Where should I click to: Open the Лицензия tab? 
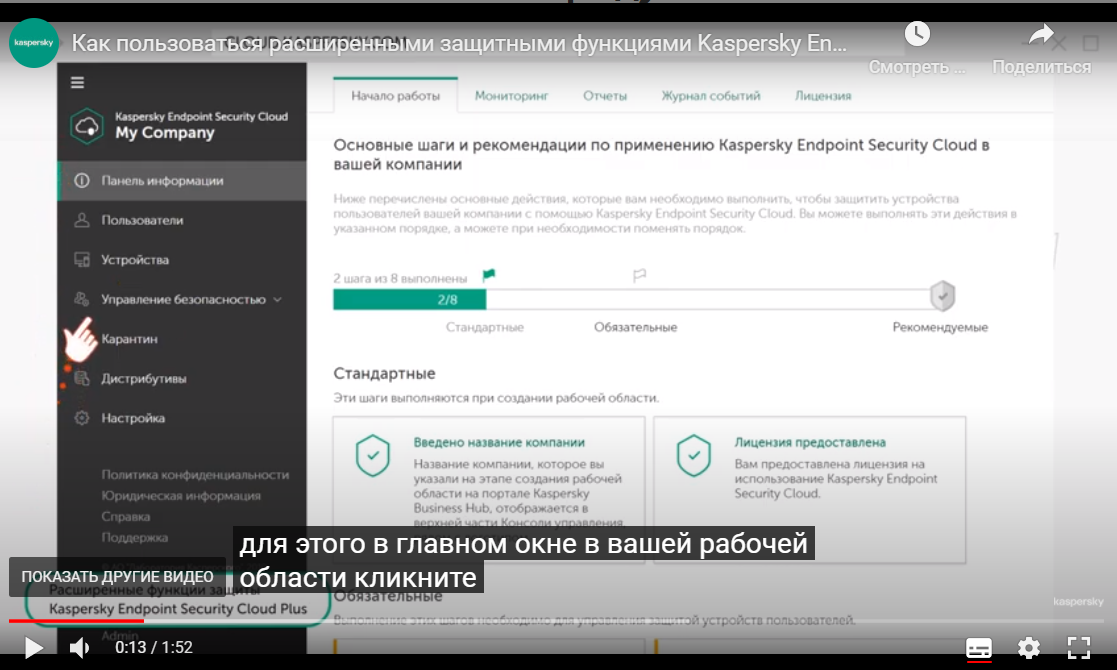coord(823,95)
